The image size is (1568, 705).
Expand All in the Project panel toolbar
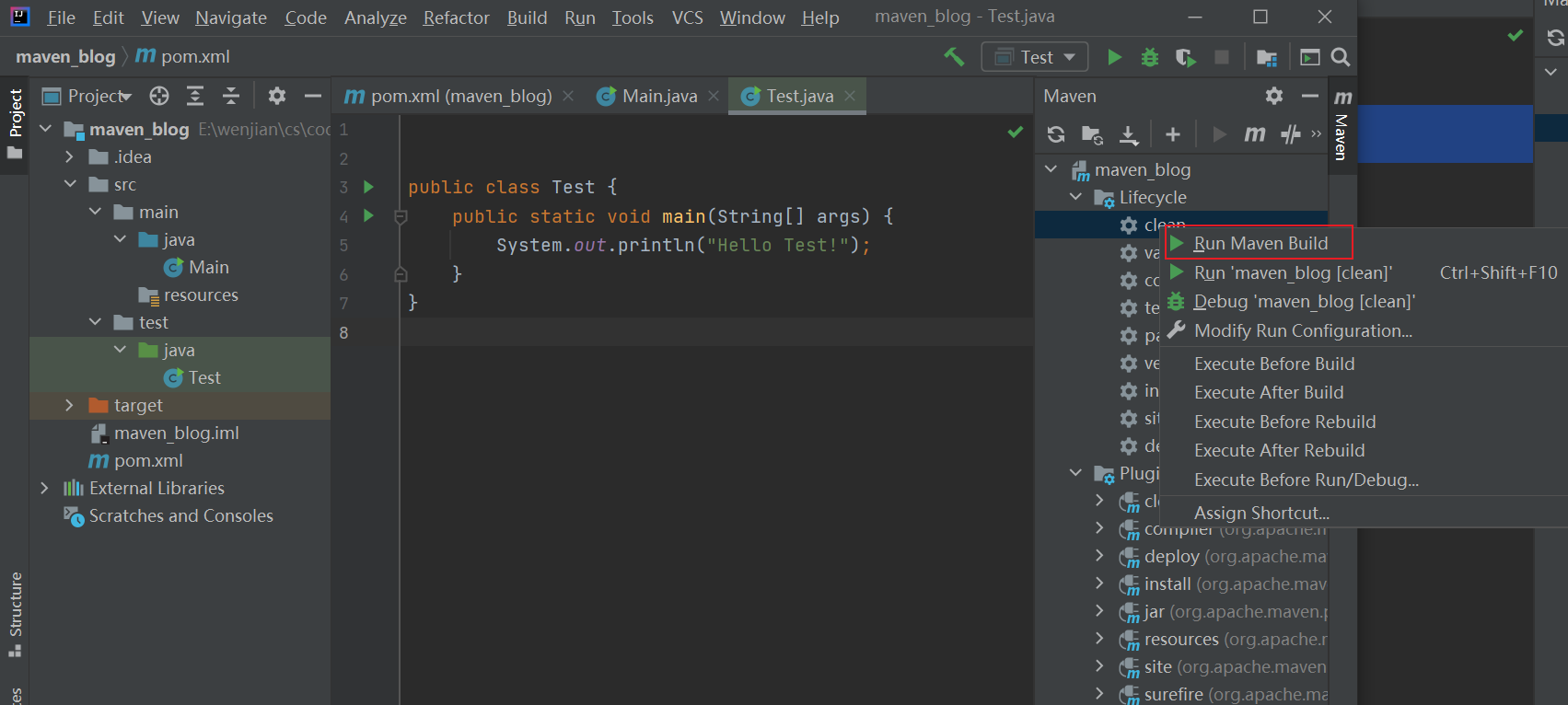(x=195, y=96)
